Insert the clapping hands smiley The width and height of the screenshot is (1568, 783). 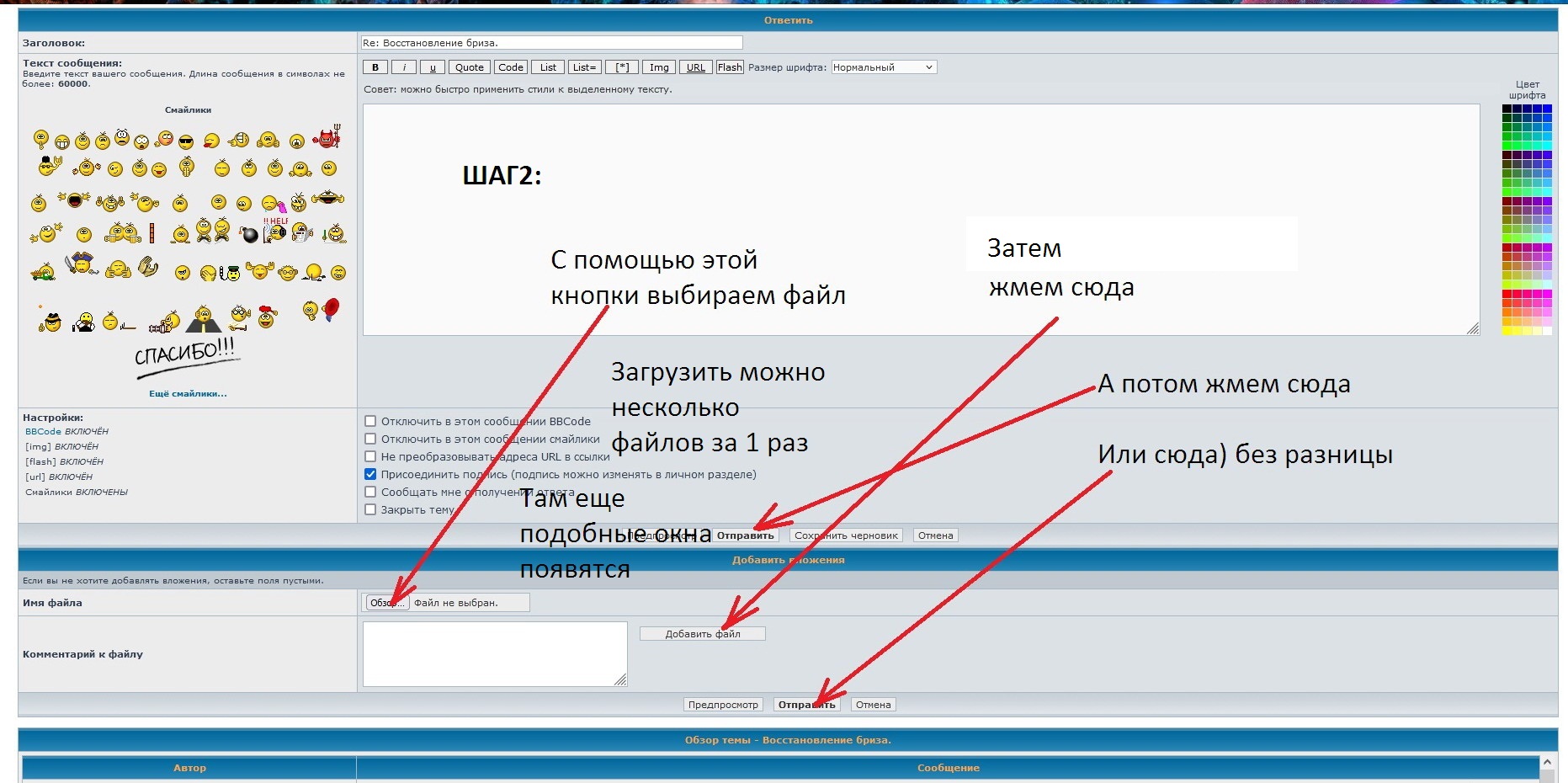pos(147,268)
